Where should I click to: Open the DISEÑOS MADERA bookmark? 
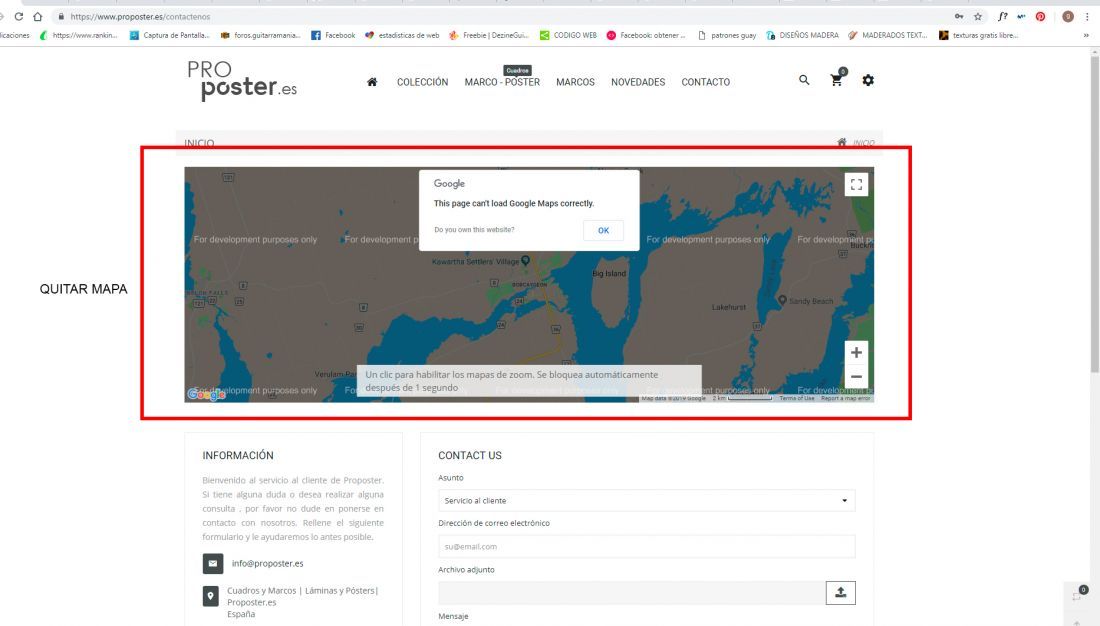coord(803,35)
